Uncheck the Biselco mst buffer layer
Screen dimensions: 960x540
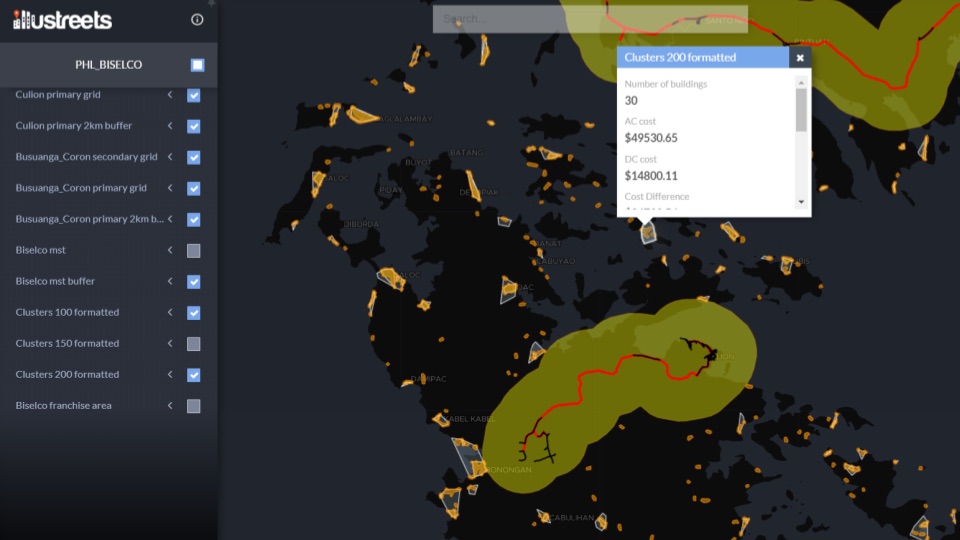pos(194,282)
